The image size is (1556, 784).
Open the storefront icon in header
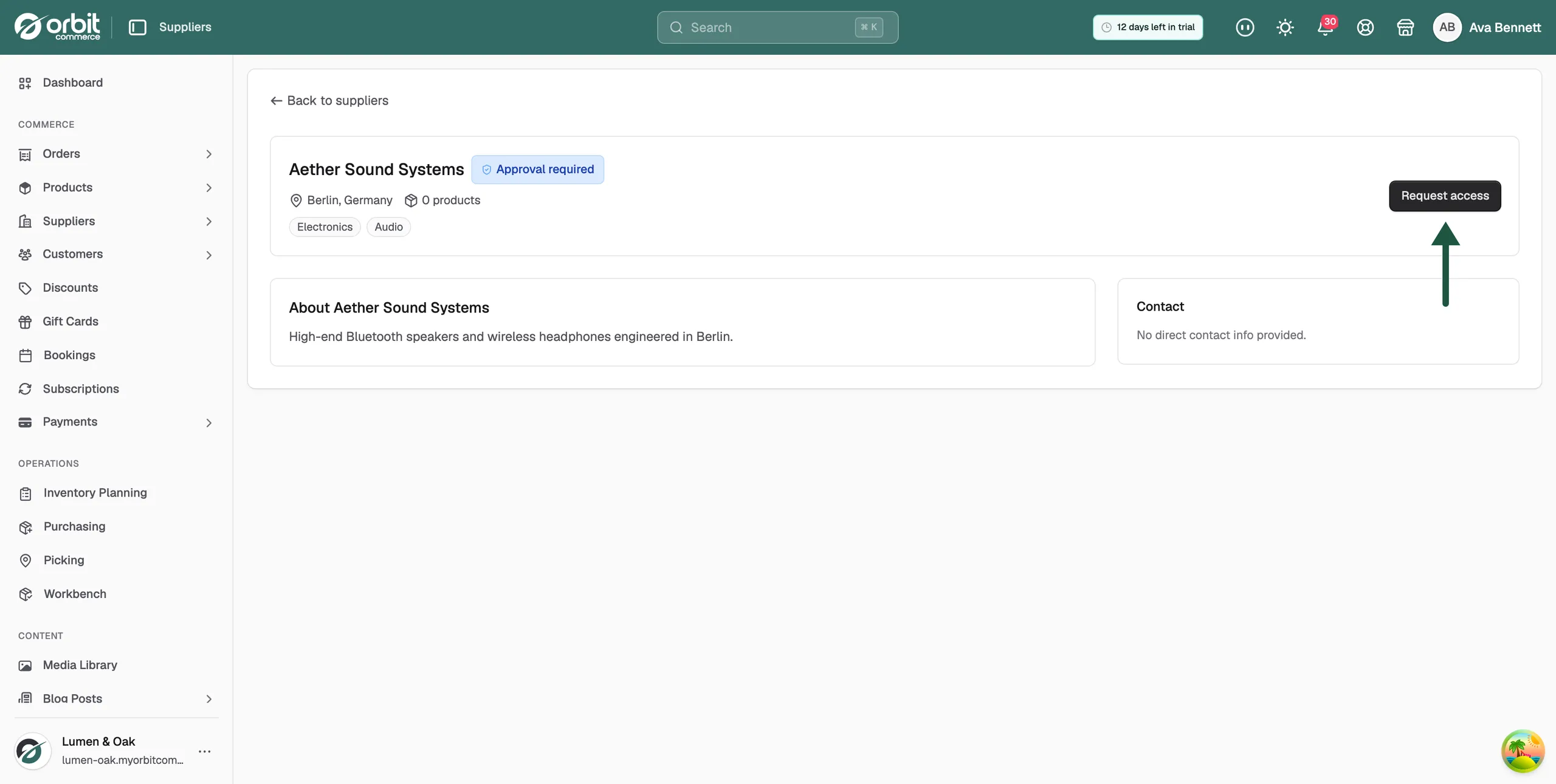point(1405,27)
